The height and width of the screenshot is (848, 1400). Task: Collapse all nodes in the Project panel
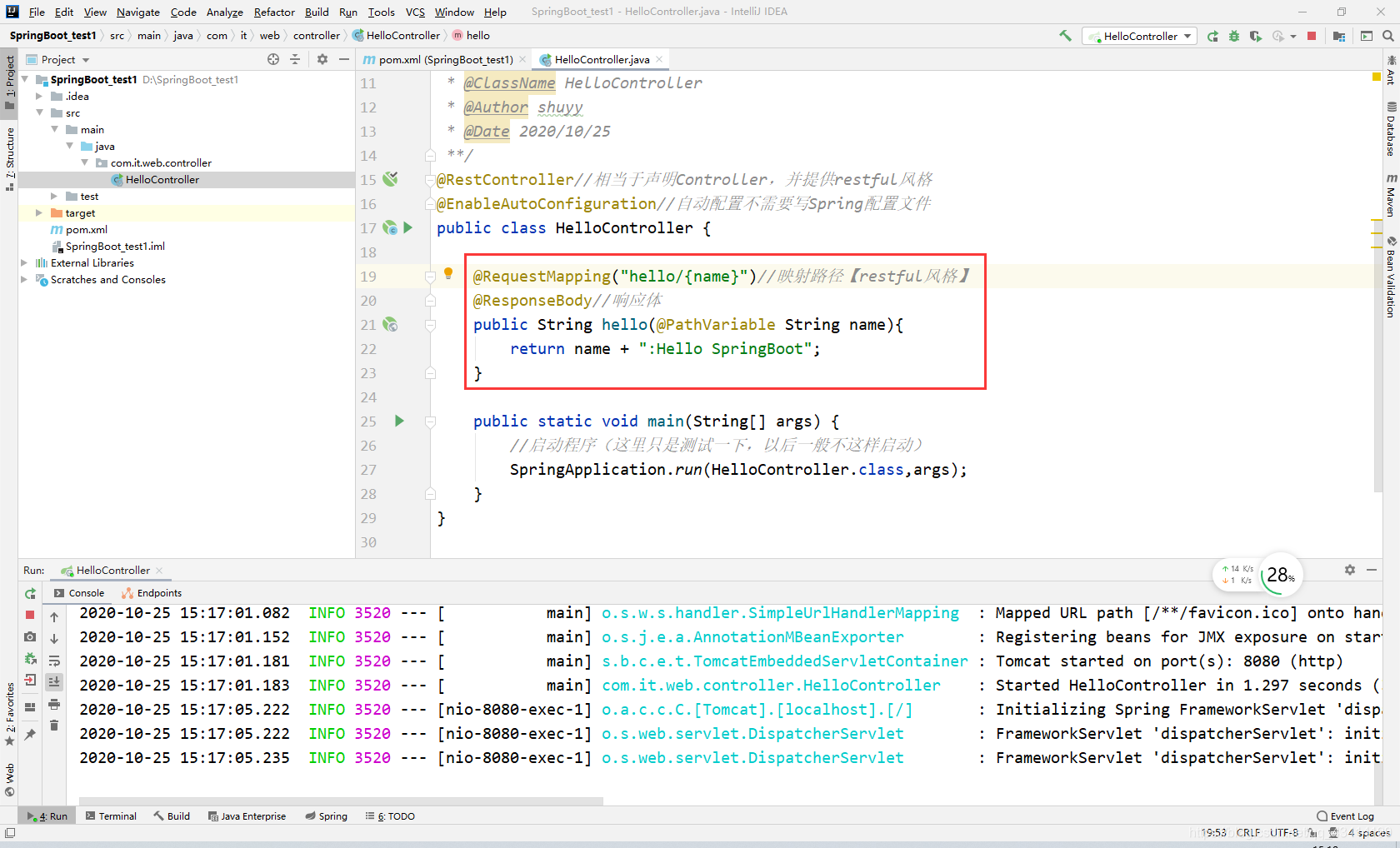click(x=295, y=59)
